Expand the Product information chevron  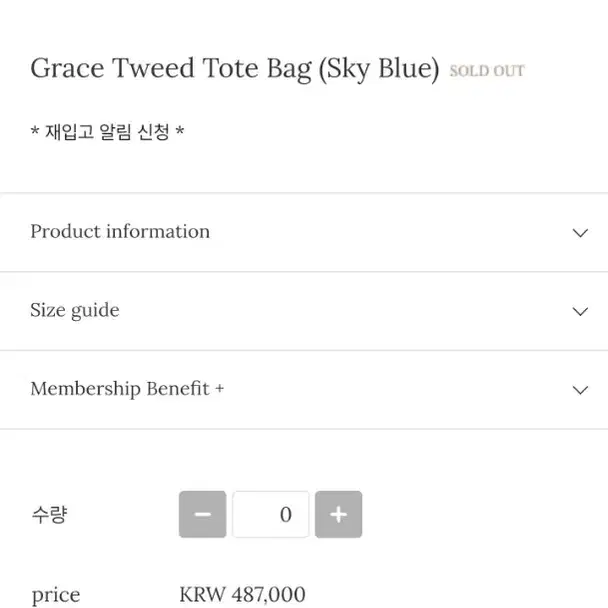point(580,233)
